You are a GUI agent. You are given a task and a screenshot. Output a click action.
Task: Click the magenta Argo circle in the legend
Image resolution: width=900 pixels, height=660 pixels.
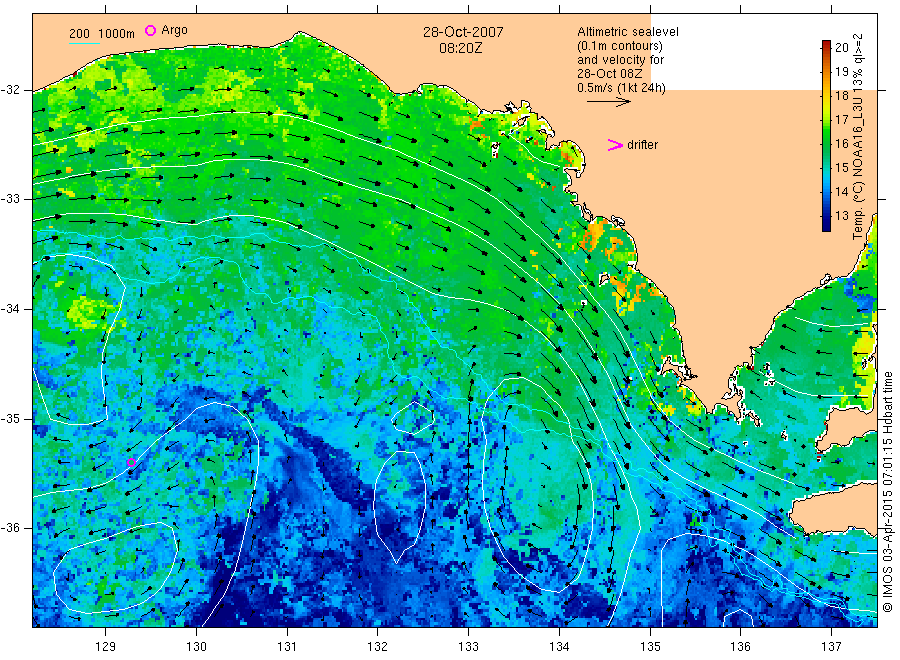[x=150, y=30]
